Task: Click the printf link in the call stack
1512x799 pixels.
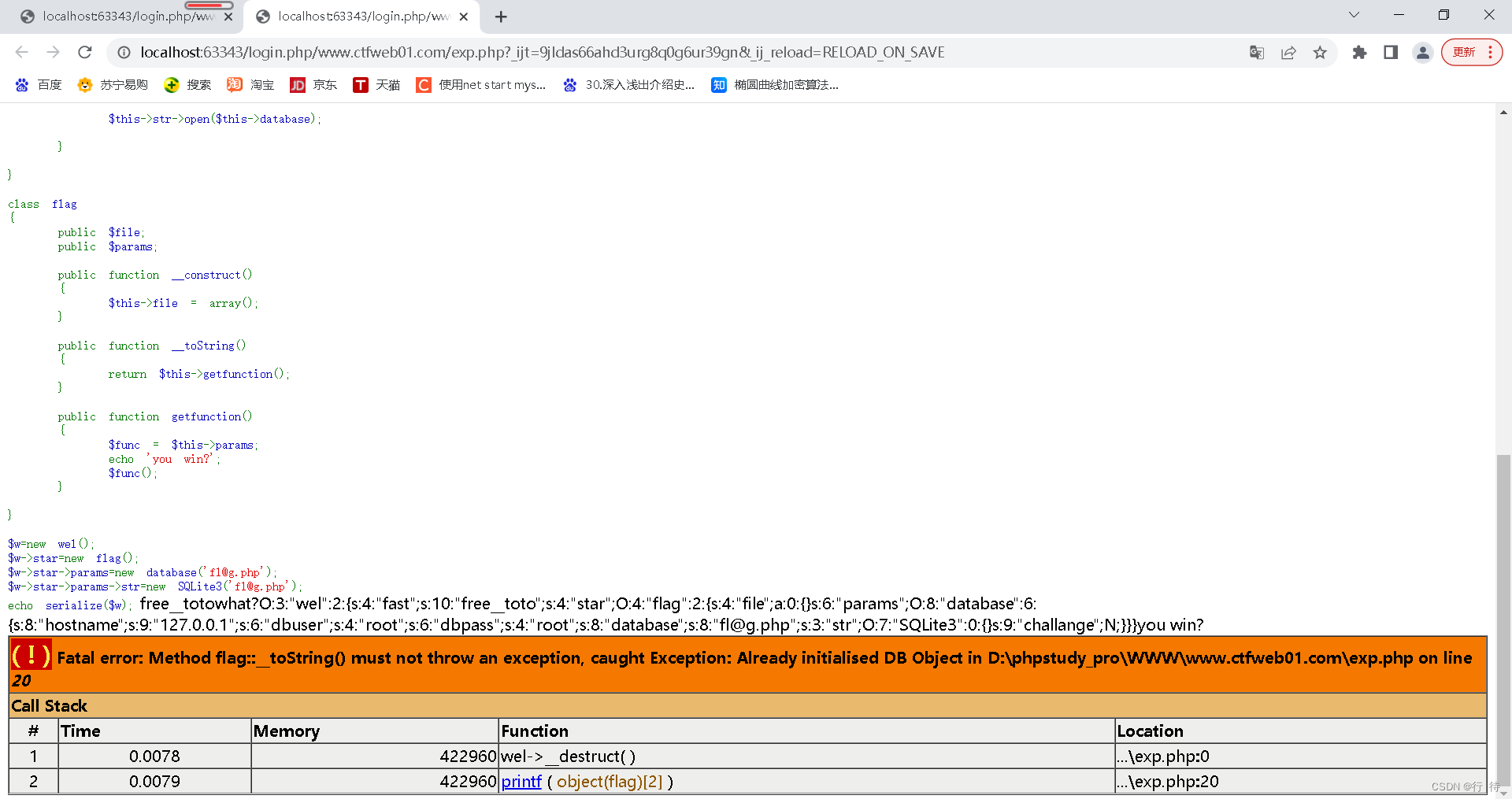Action: point(521,781)
